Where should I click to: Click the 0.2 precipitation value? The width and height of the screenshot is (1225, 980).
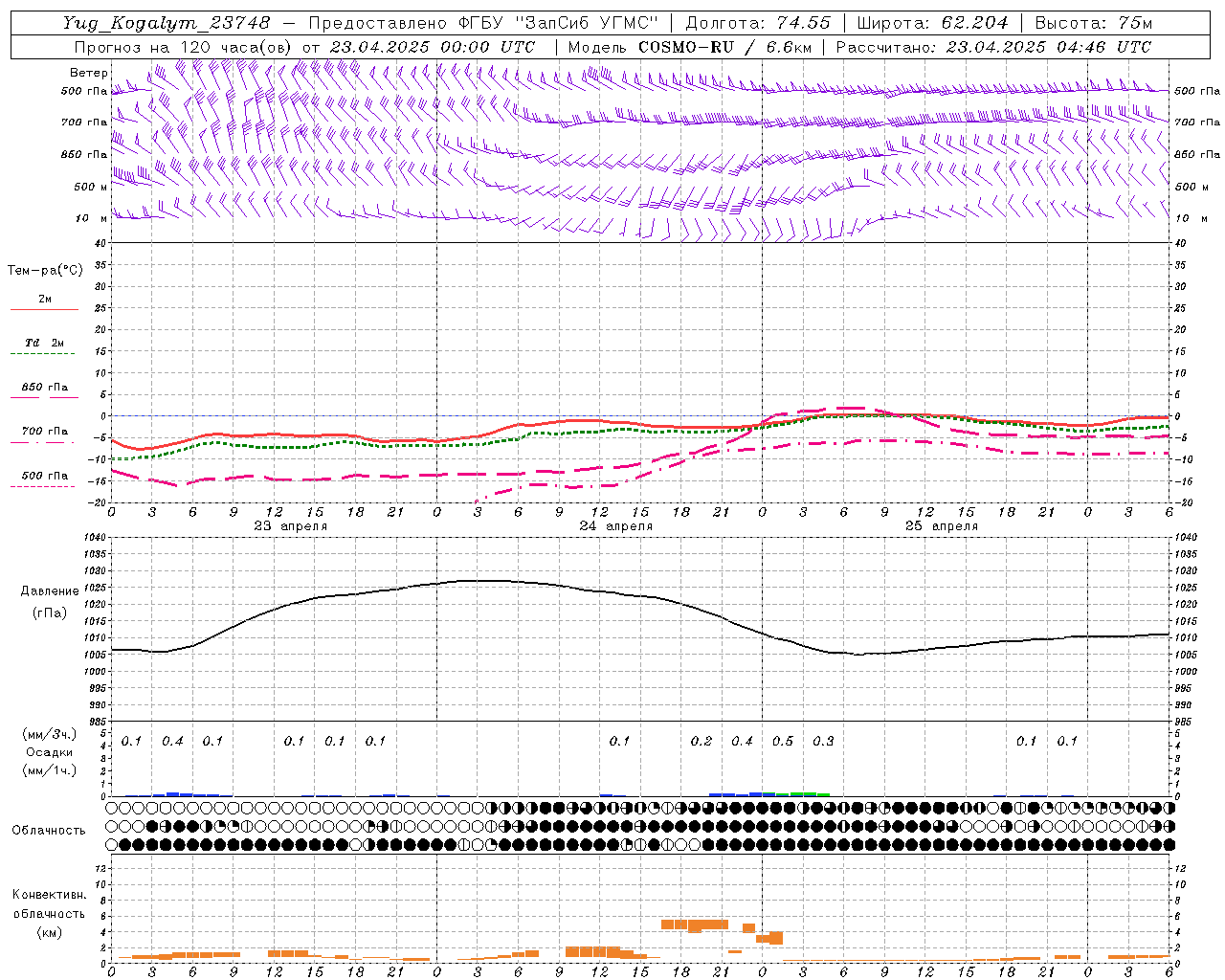click(702, 741)
